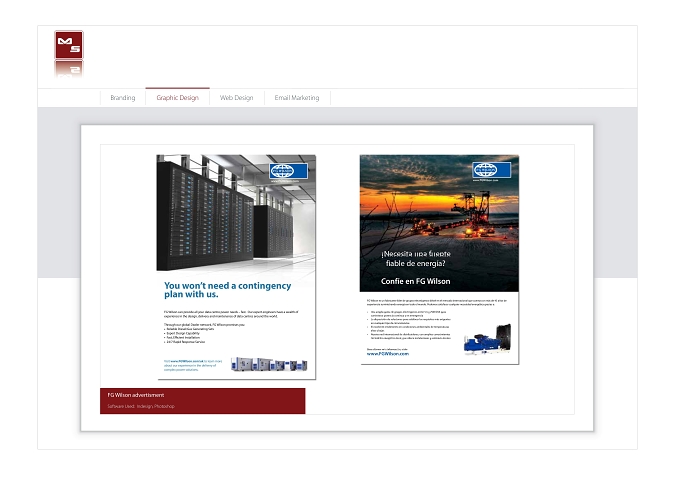Click the MS logo icon
This screenshot has height=481, width=680.
coord(69,45)
